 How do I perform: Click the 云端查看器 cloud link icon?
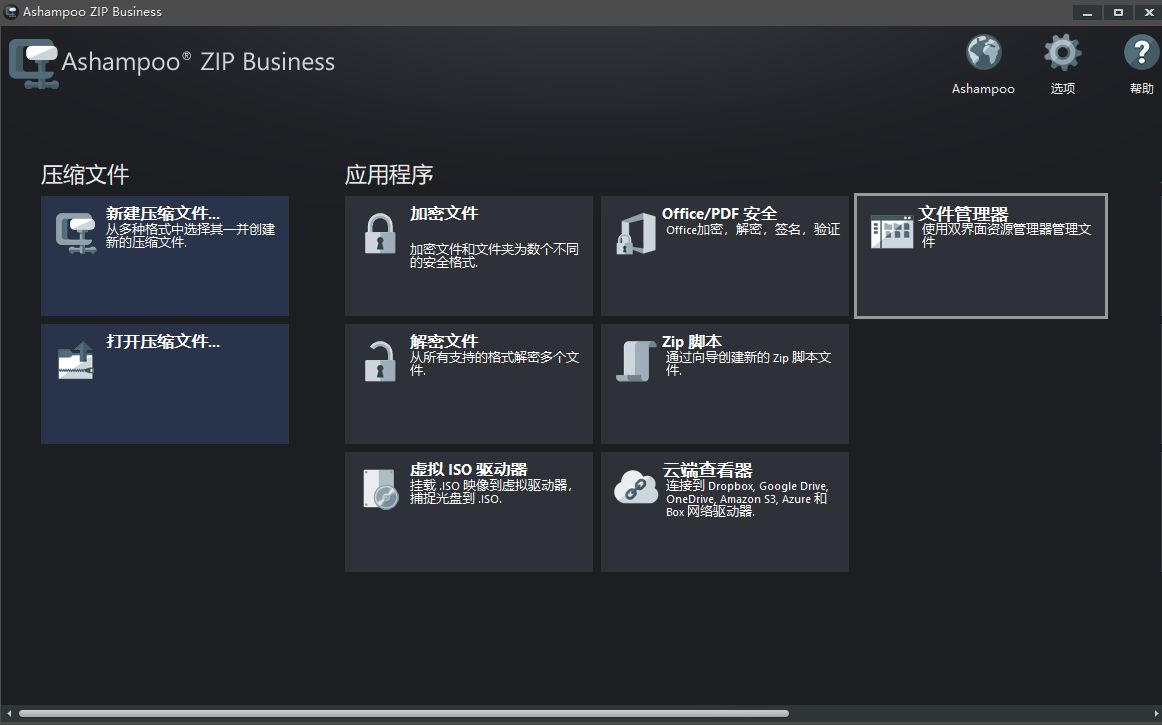tap(636, 488)
